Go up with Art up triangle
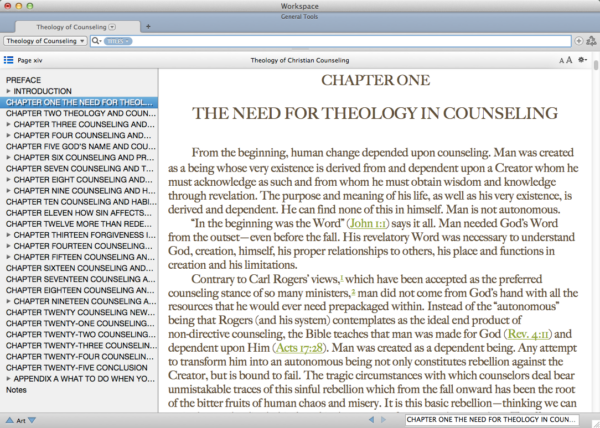Image resolution: width=600 pixels, height=428 pixels. 10,420
